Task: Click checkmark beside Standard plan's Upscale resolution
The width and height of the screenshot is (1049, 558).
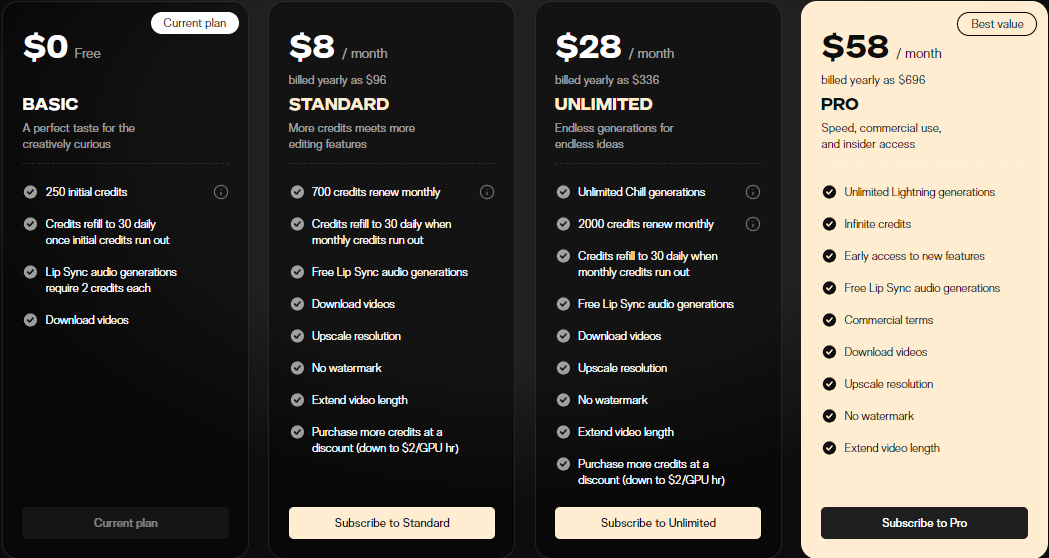Action: click(x=297, y=336)
